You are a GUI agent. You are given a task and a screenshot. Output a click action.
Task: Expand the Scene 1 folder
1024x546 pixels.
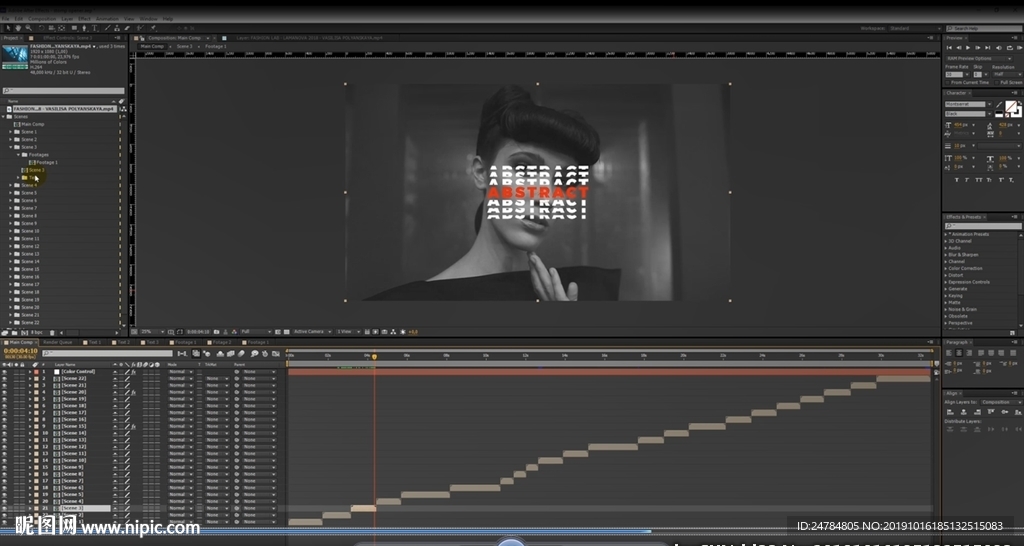pyautogui.click(x=10, y=131)
